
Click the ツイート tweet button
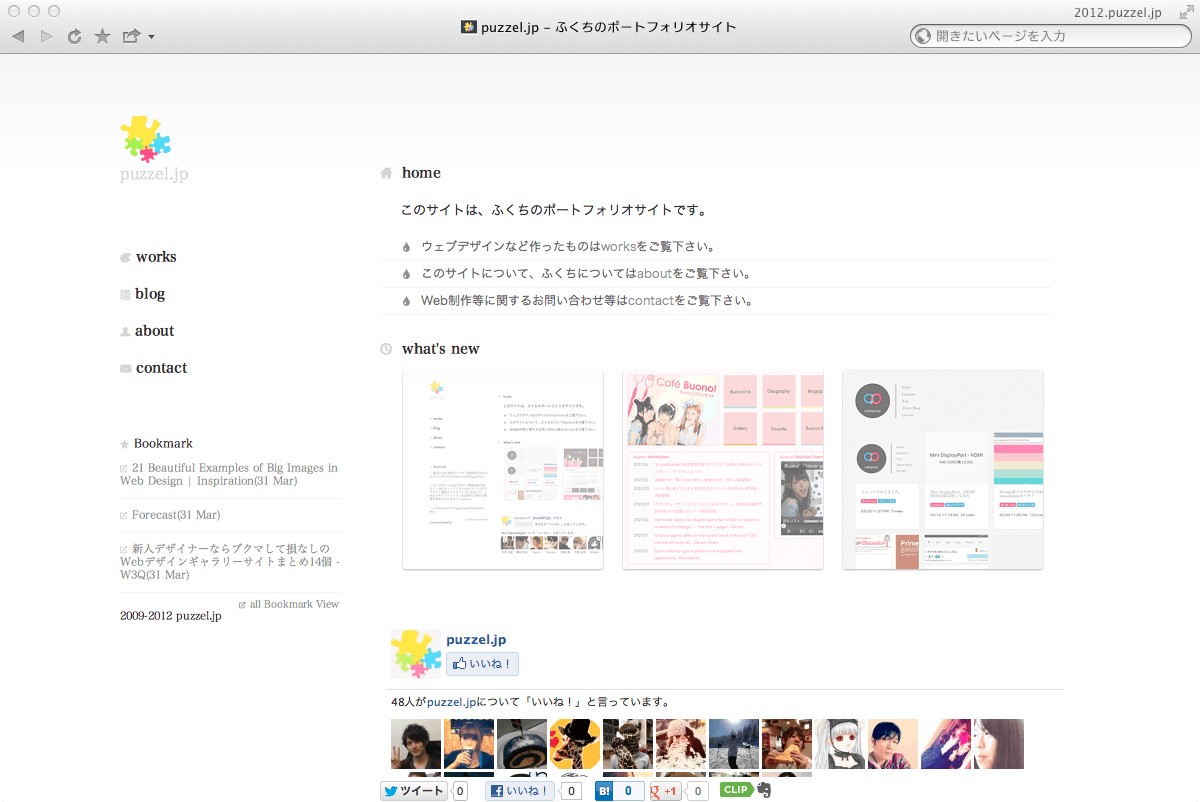pyautogui.click(x=413, y=791)
